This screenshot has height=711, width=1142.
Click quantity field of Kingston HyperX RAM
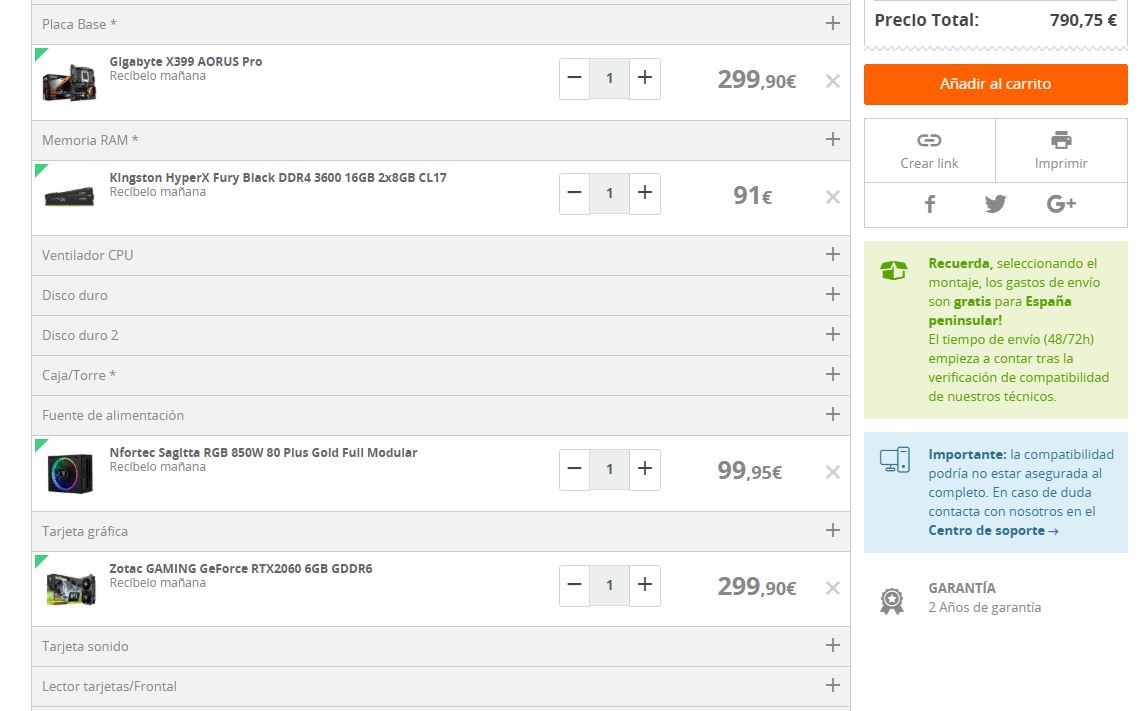(610, 193)
